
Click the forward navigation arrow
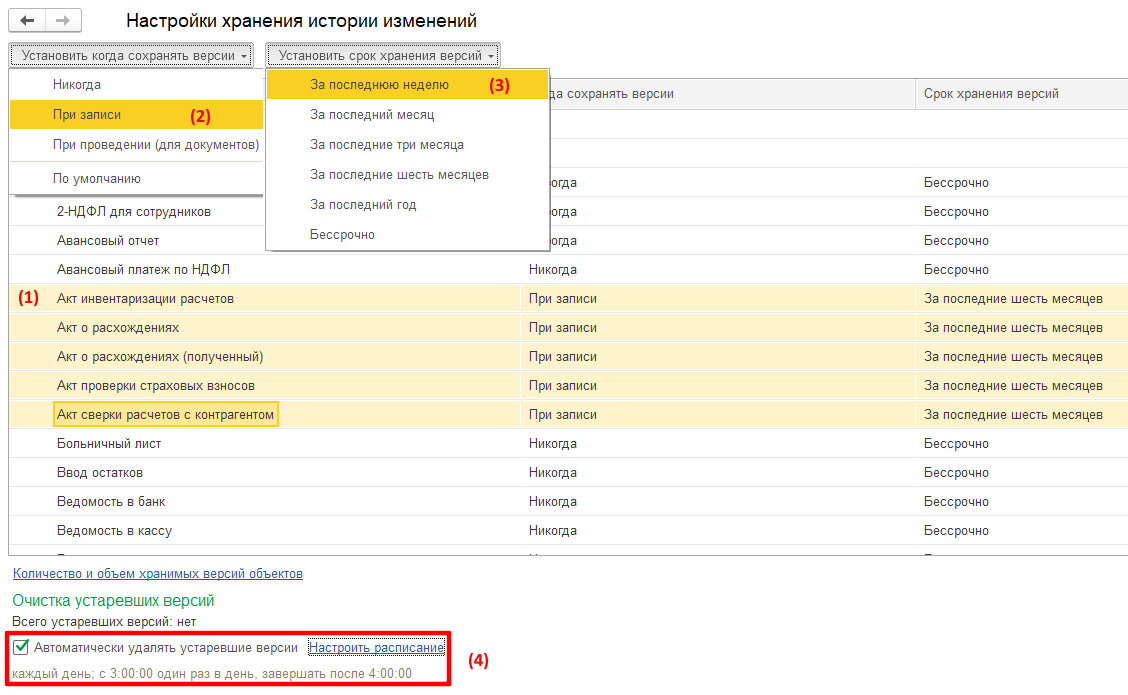pyautogui.click(x=63, y=21)
